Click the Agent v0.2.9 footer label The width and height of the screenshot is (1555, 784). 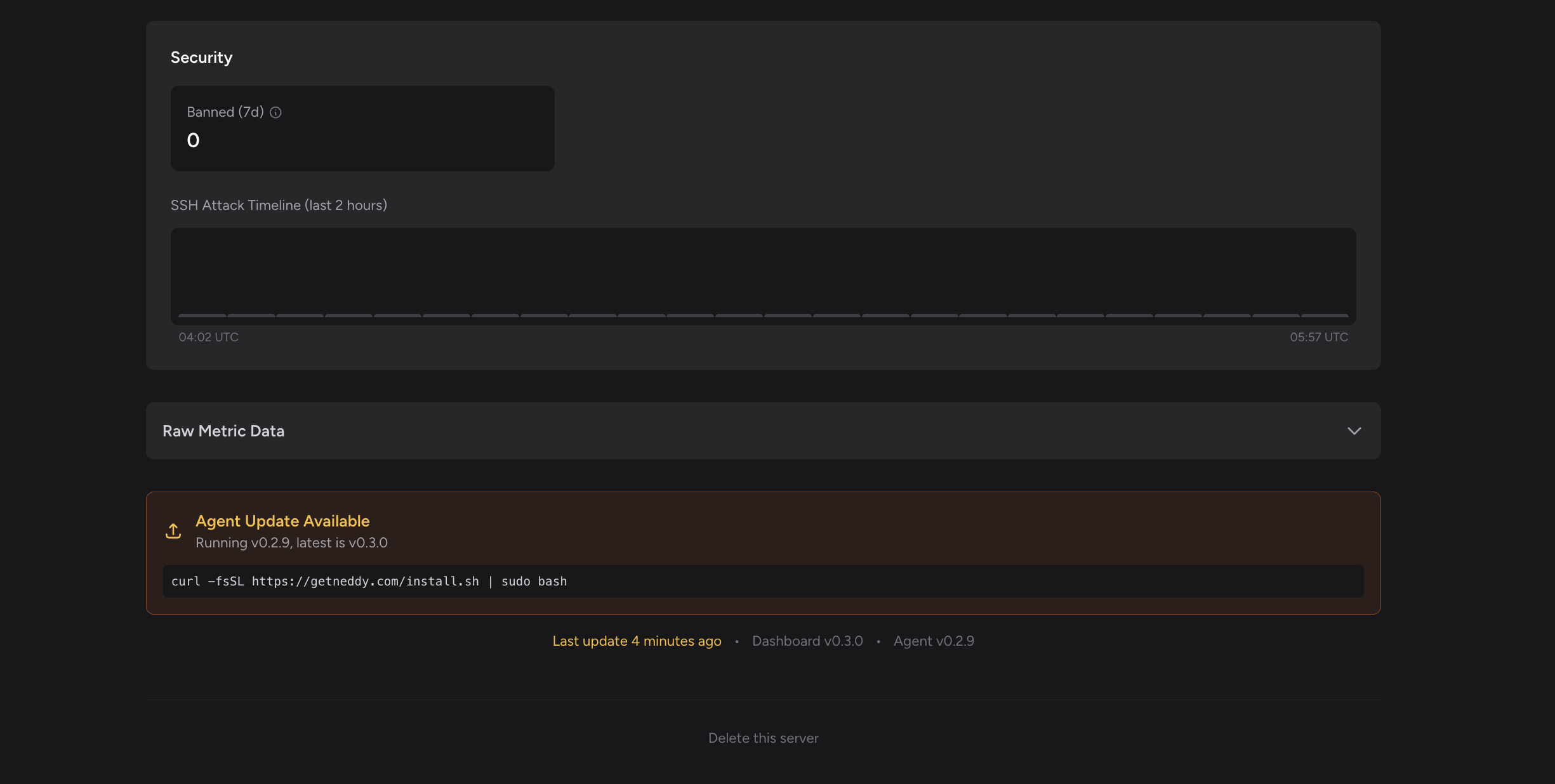(934, 641)
